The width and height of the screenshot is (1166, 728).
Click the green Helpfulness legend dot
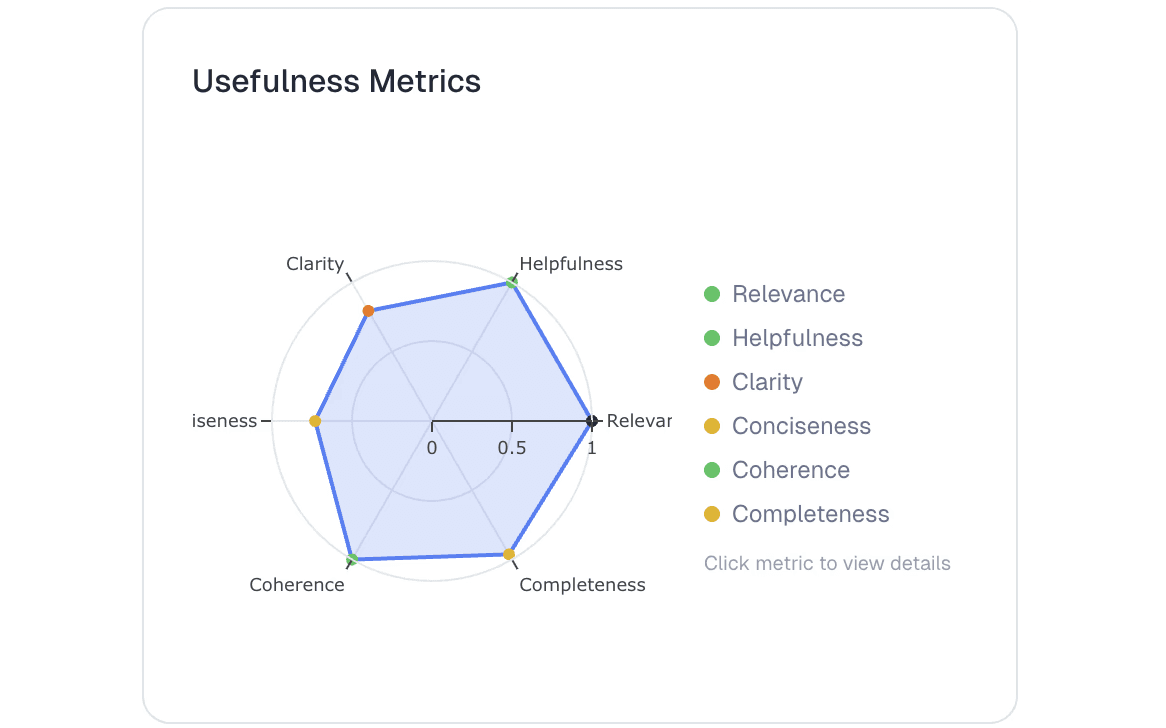pyautogui.click(x=712, y=338)
